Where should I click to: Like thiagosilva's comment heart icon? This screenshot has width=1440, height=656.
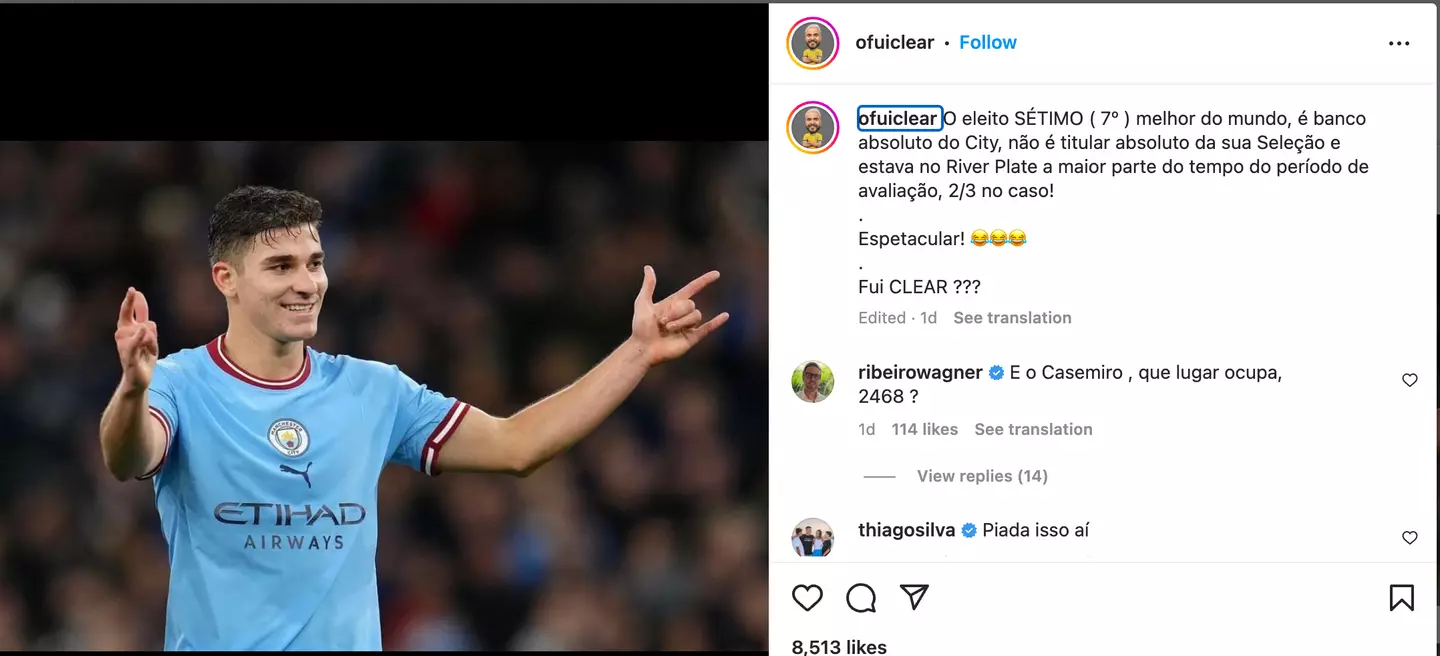coord(1410,537)
